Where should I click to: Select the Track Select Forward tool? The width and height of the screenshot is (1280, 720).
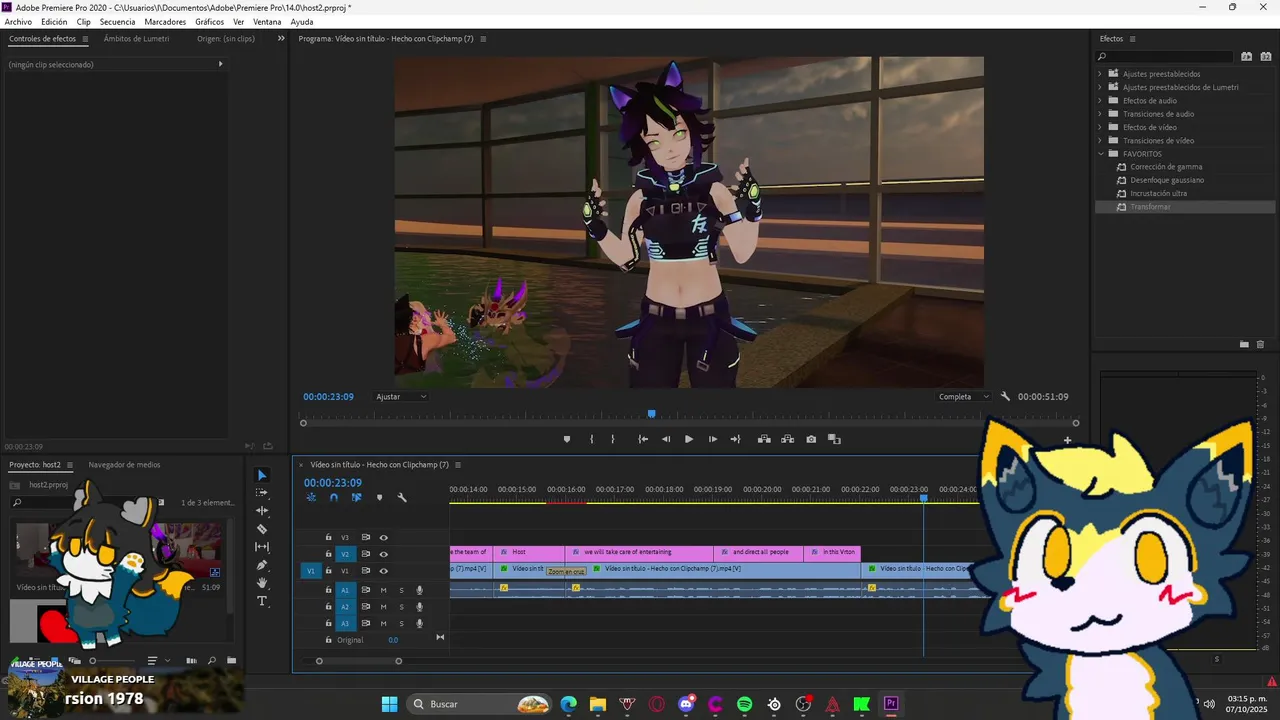tap(262, 493)
